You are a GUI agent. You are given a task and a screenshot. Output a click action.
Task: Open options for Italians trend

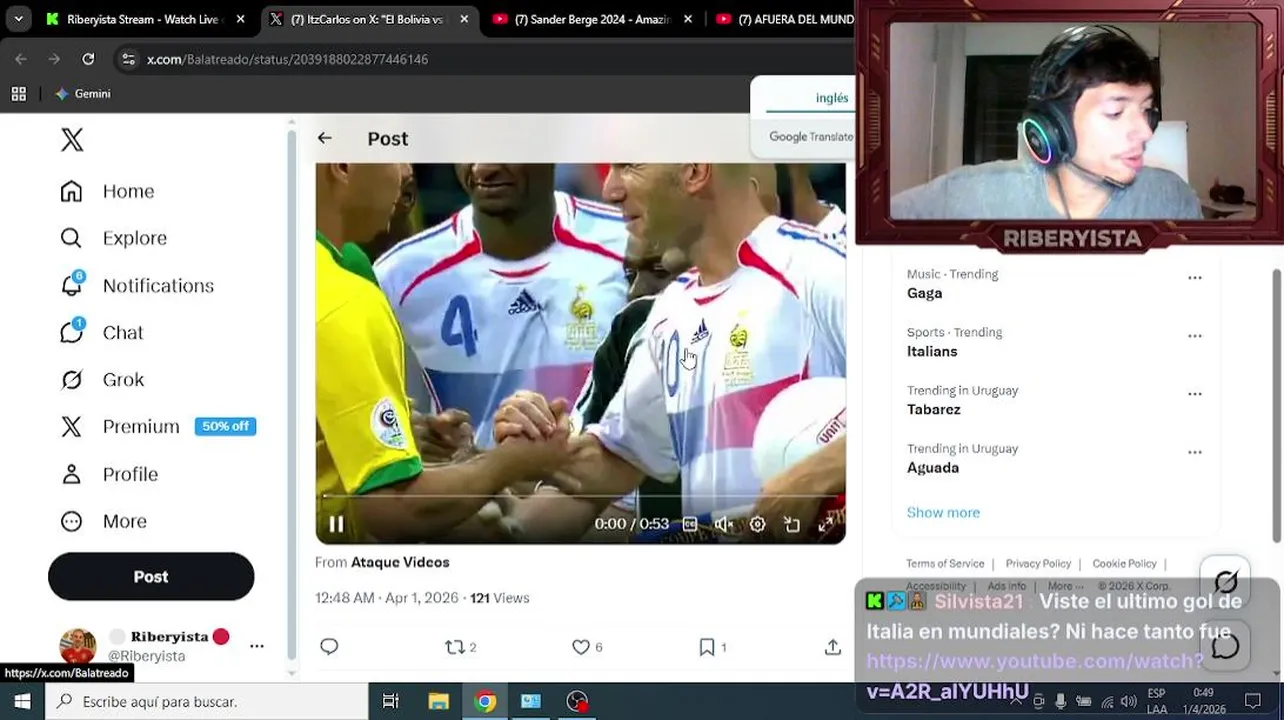pos(1195,336)
